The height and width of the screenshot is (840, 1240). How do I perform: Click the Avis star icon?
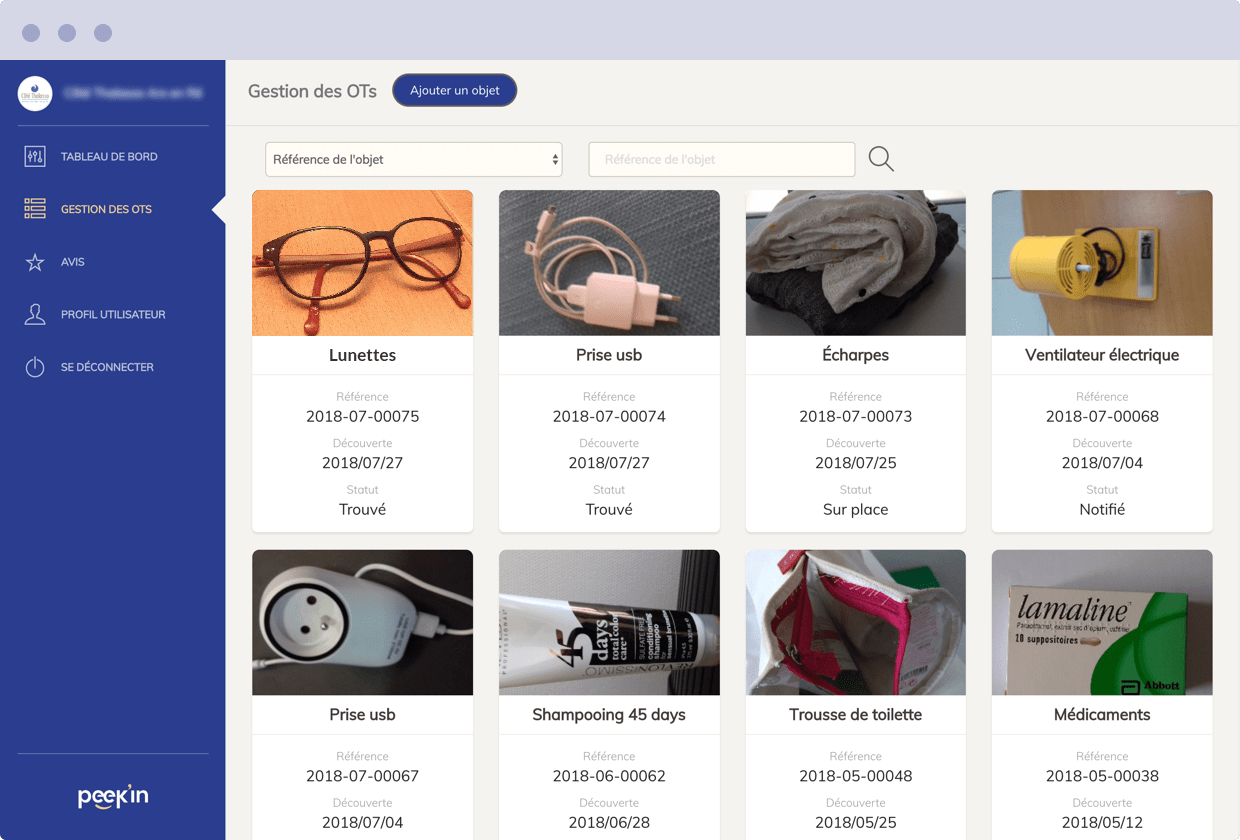coord(35,262)
